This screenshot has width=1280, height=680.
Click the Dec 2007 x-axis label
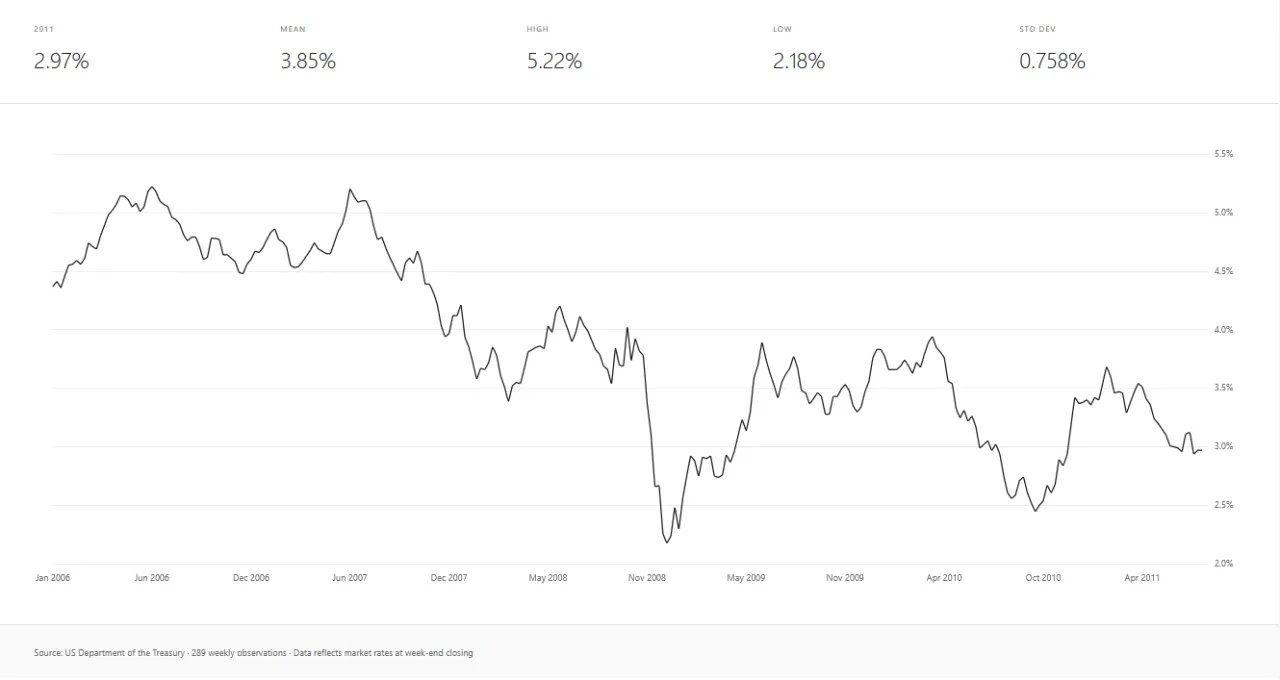449,578
